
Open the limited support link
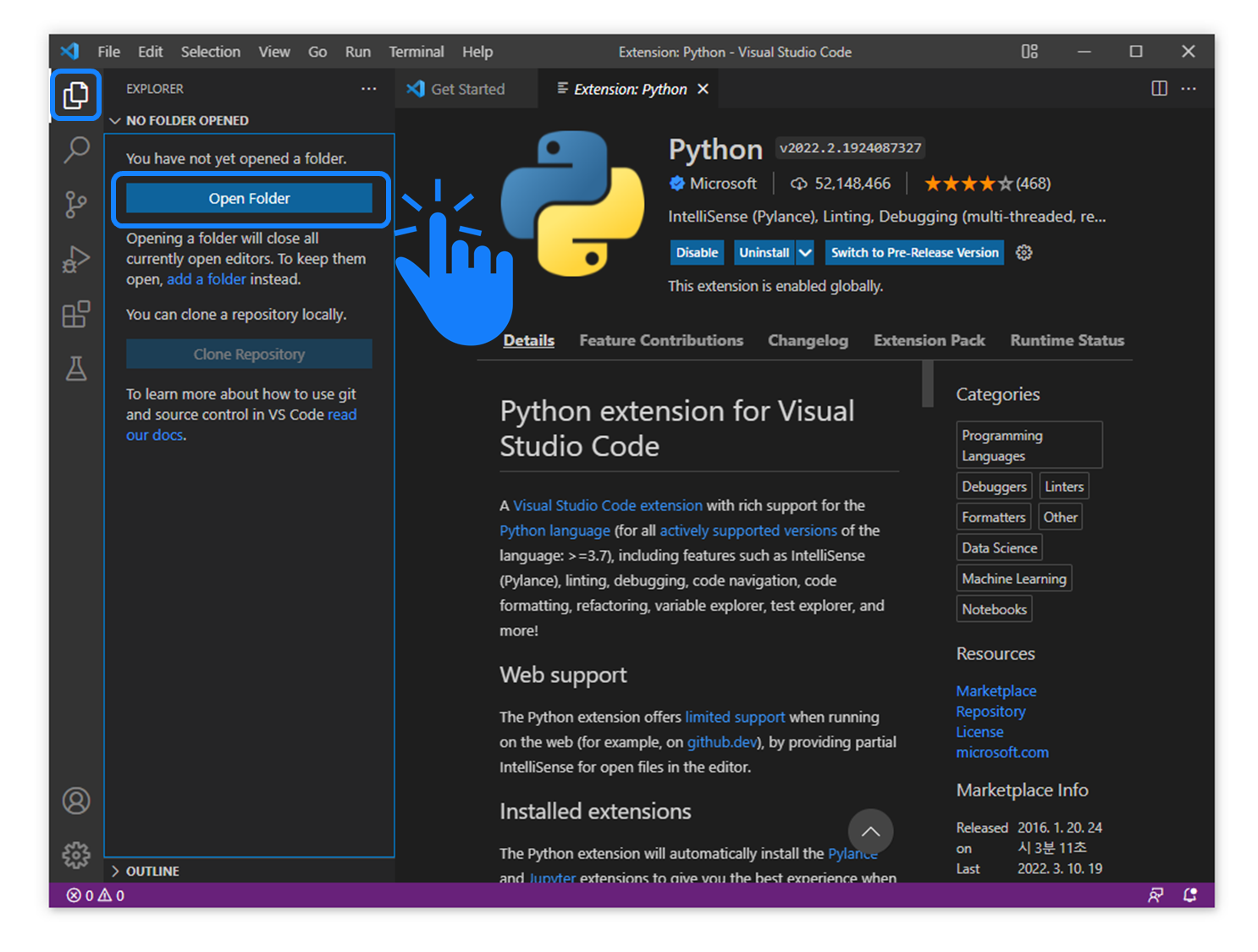[735, 717]
